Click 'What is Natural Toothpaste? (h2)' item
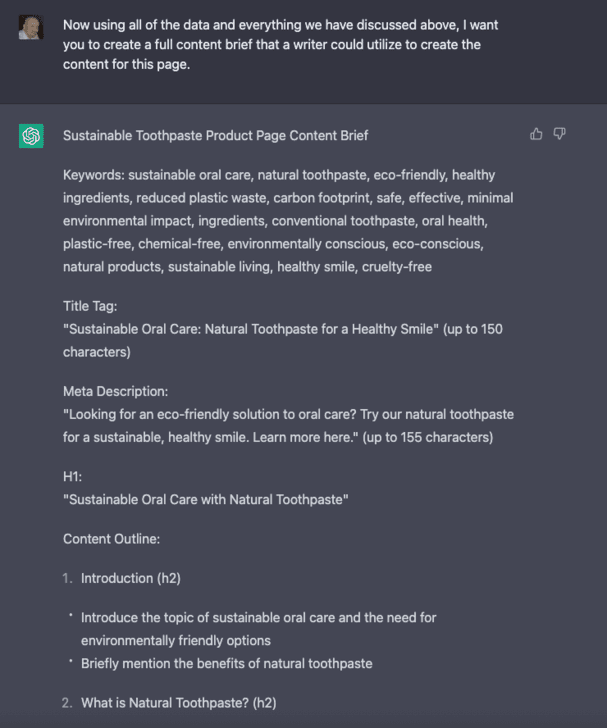 coord(179,703)
